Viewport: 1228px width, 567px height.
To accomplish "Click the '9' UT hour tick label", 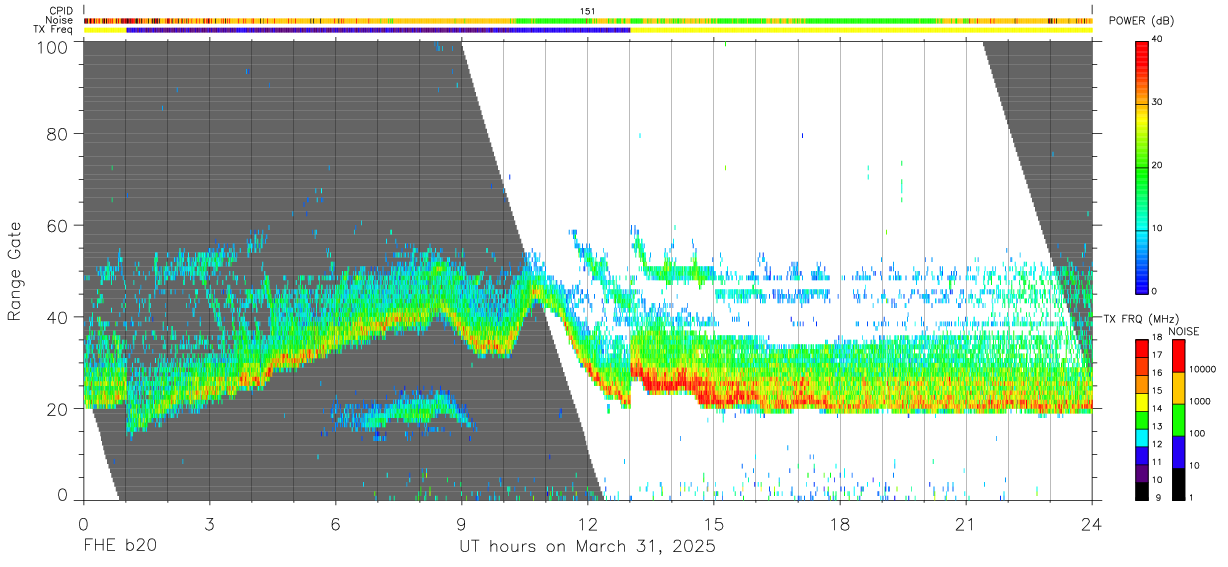I will (462, 524).
